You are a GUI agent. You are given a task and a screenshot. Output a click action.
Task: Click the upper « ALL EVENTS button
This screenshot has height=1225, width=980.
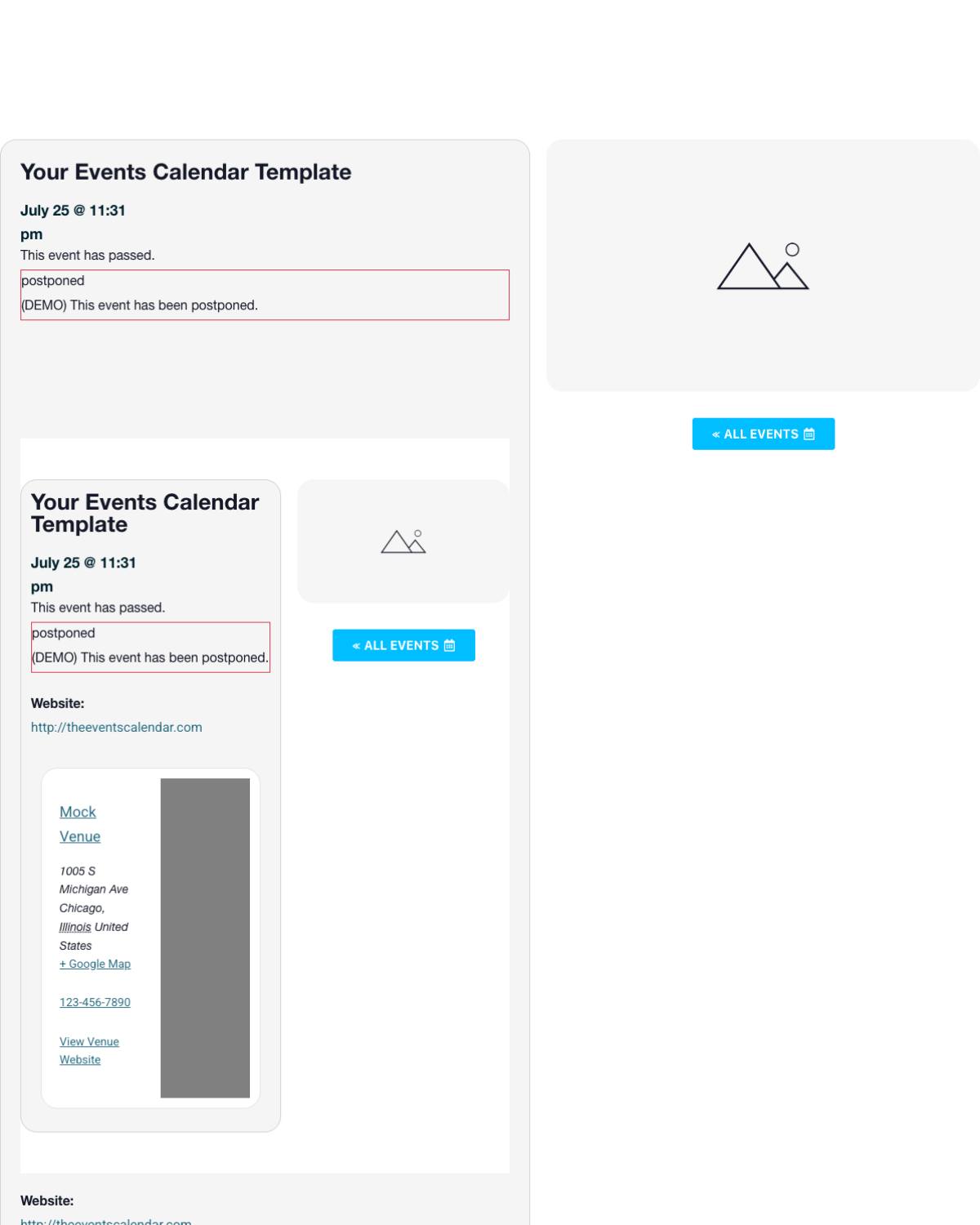[x=764, y=434]
